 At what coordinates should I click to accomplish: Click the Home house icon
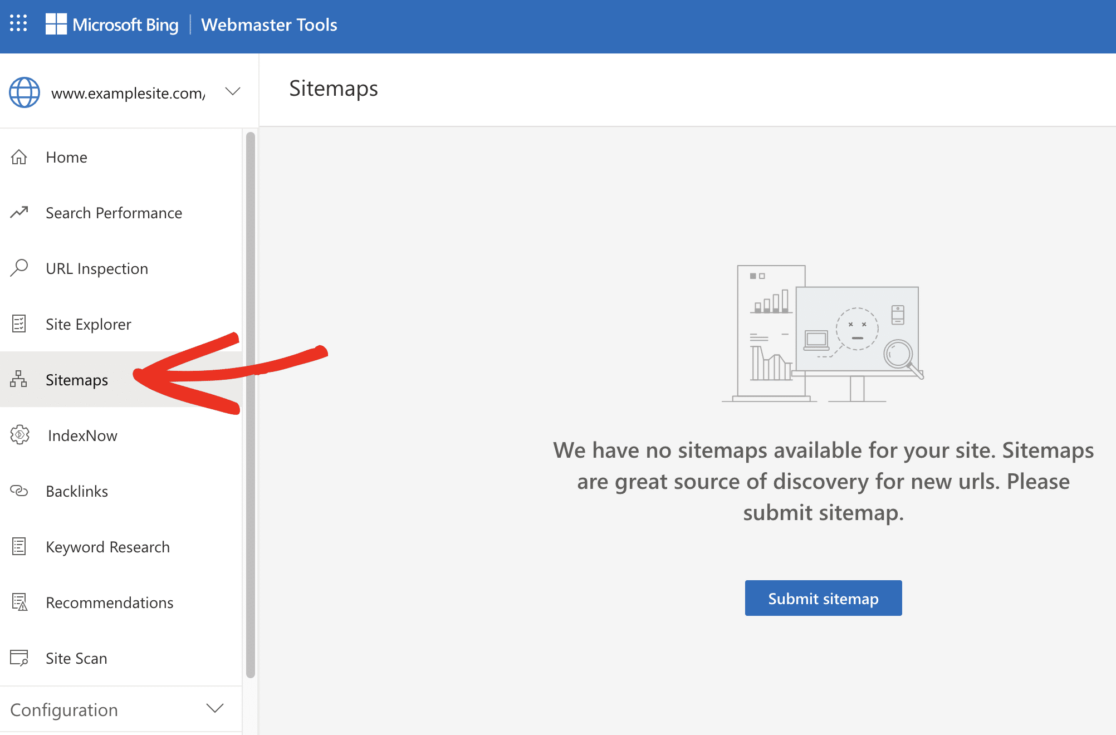[22, 157]
